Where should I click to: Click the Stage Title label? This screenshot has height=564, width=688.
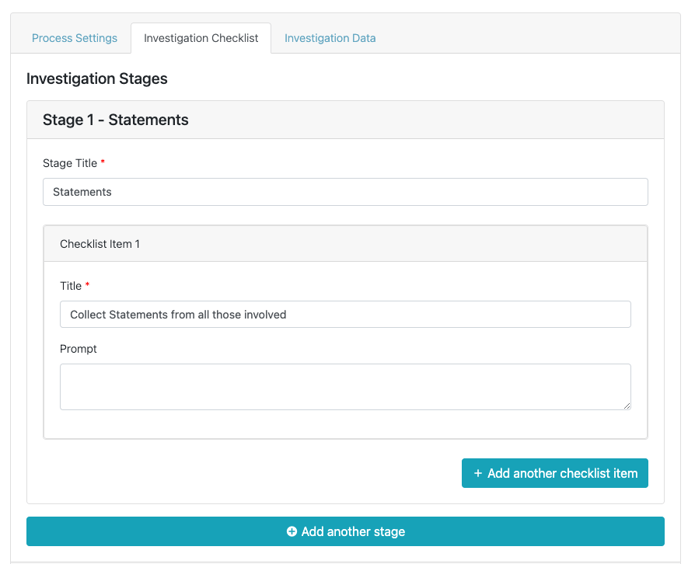point(70,163)
